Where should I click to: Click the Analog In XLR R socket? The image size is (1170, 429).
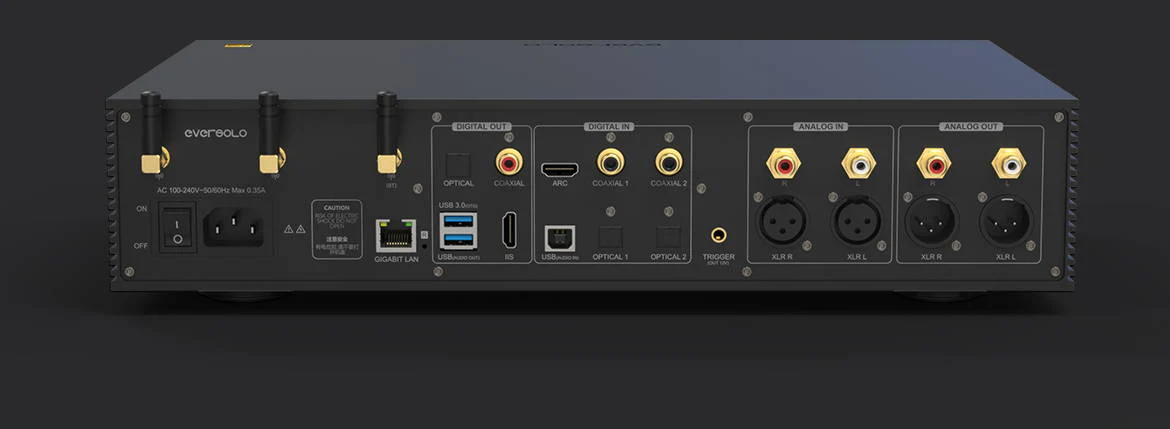click(x=782, y=222)
